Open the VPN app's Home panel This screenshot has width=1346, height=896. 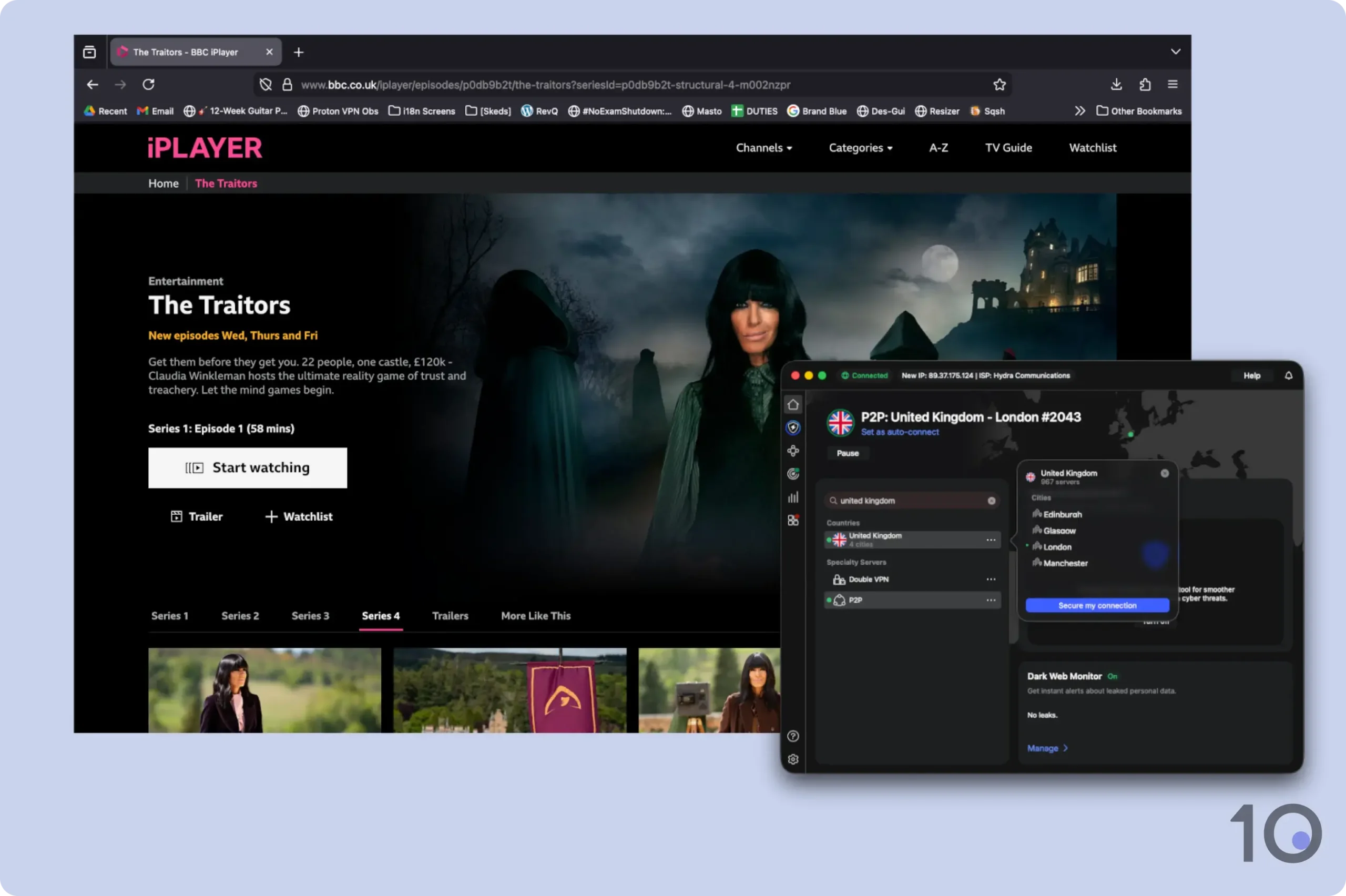click(x=793, y=405)
